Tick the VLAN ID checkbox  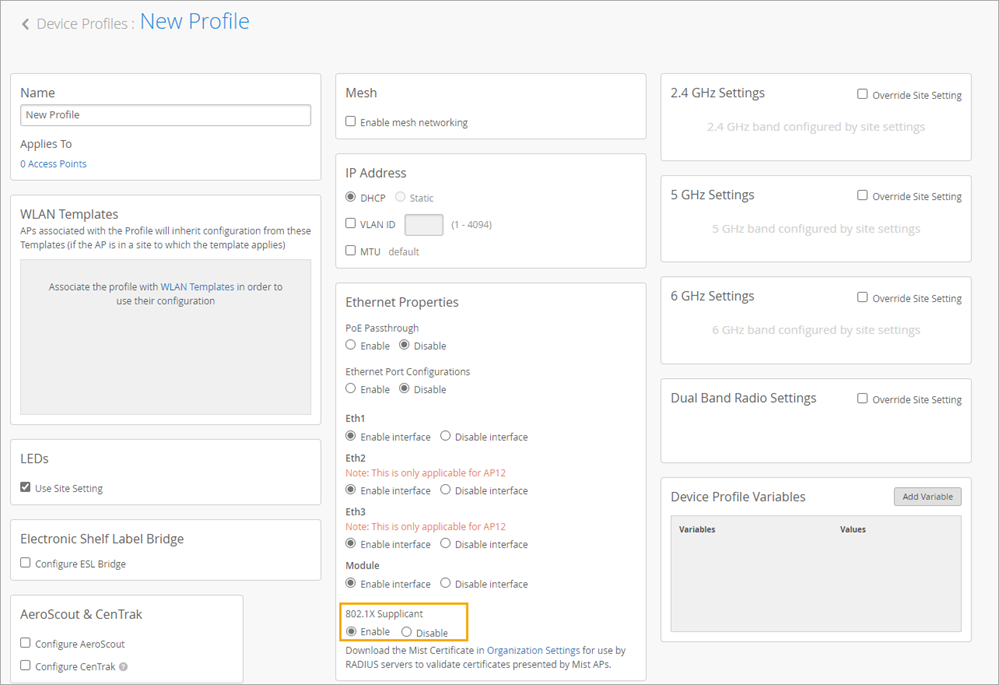coord(351,224)
